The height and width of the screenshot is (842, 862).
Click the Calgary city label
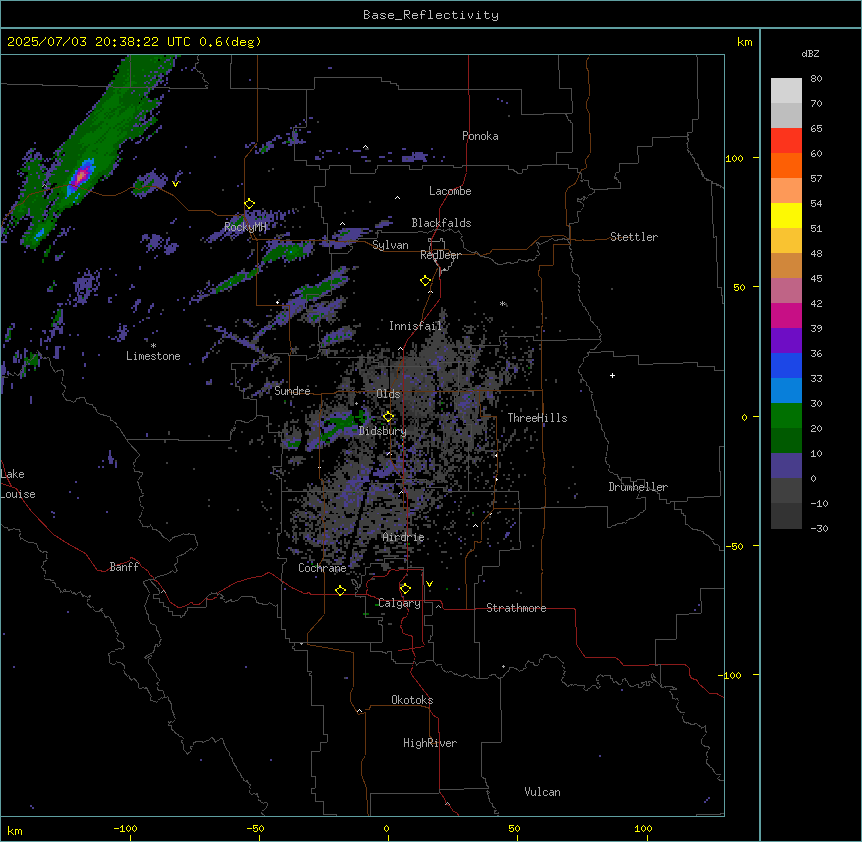click(x=399, y=603)
